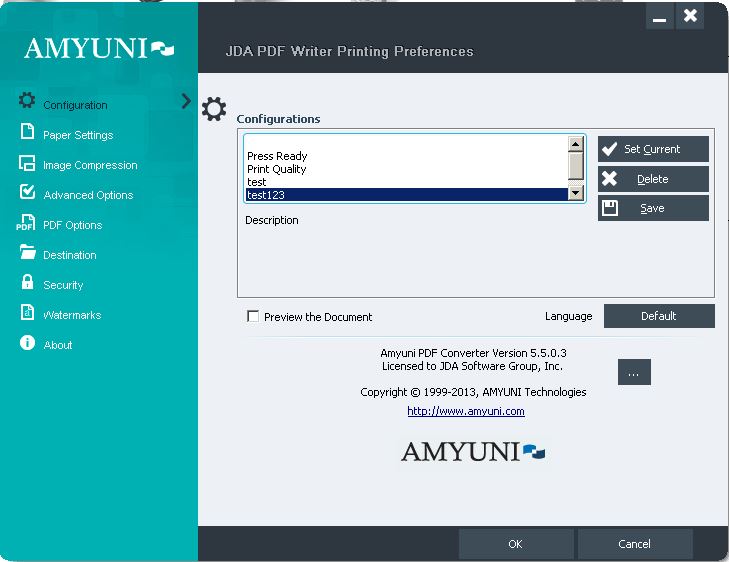Open PDF Options section
This screenshot has width=729, height=562.
point(73,225)
